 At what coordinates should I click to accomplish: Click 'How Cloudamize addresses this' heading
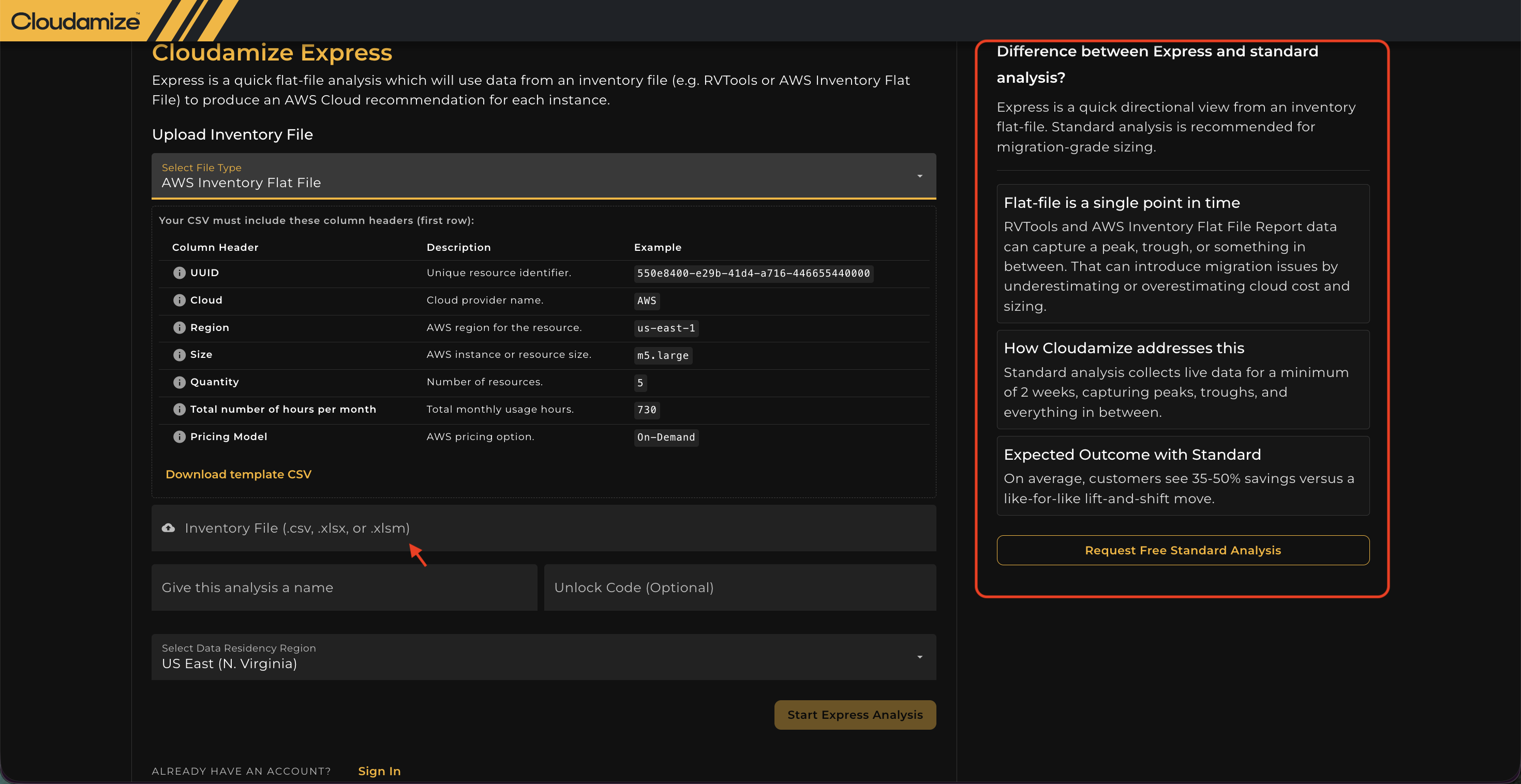point(1124,349)
